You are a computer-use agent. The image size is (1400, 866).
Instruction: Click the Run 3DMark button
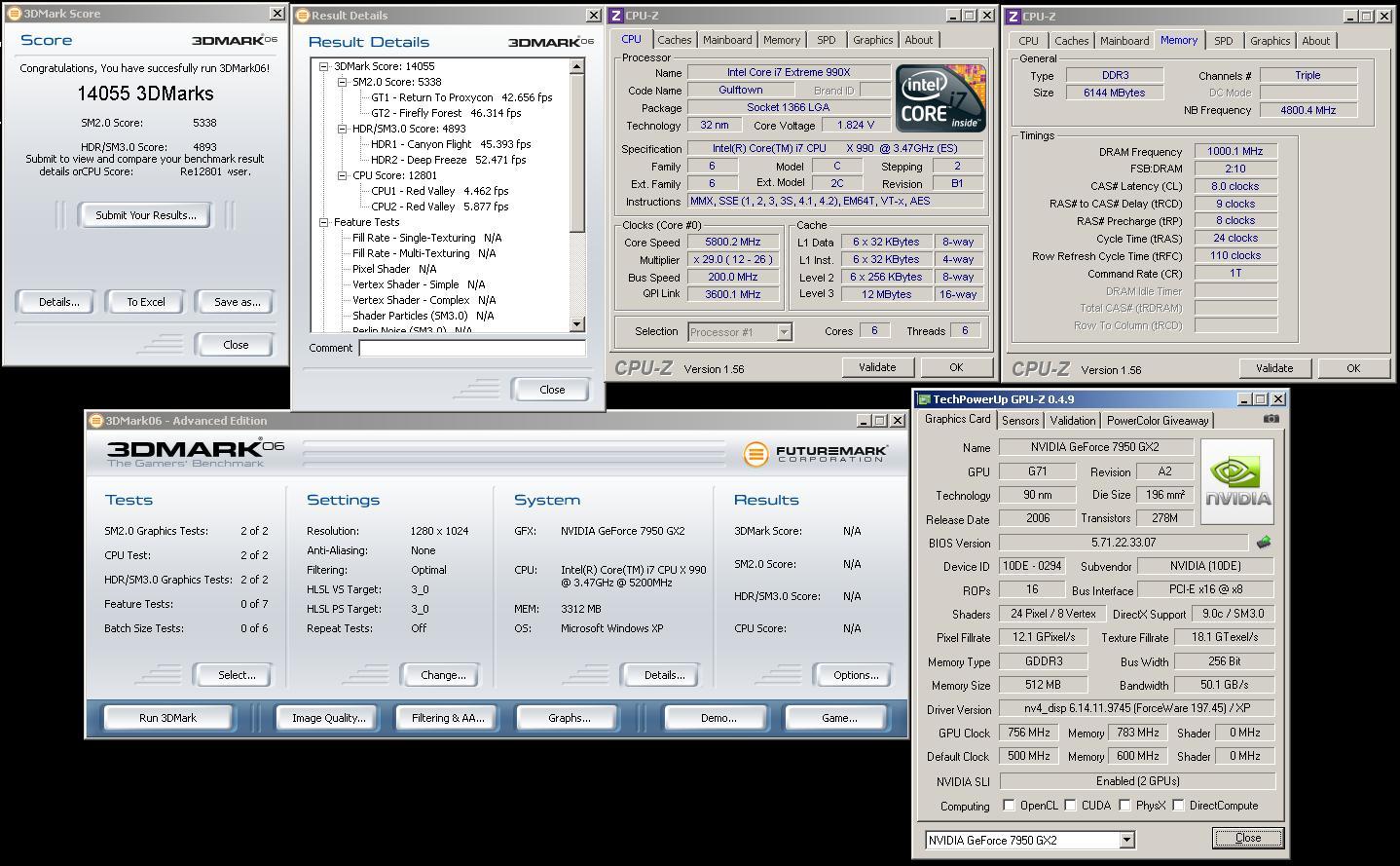(167, 718)
